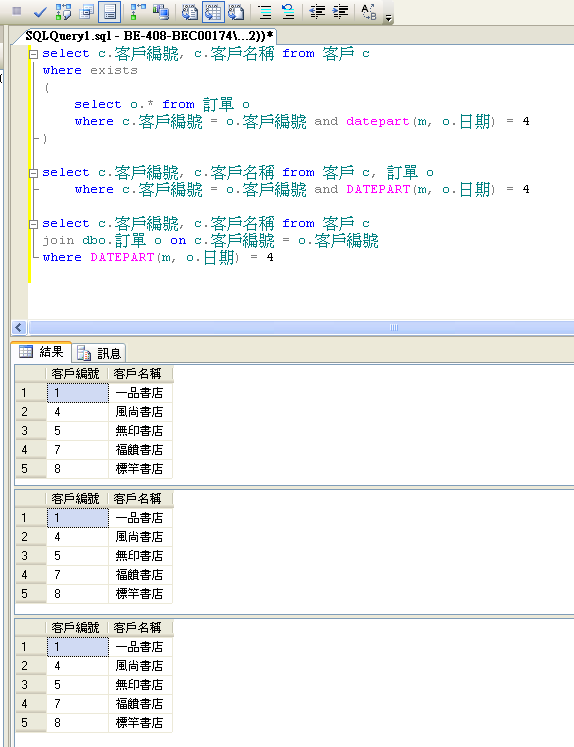Select 無印書店 cell in first result grid
The width and height of the screenshot is (574, 747).
pyautogui.click(x=140, y=431)
